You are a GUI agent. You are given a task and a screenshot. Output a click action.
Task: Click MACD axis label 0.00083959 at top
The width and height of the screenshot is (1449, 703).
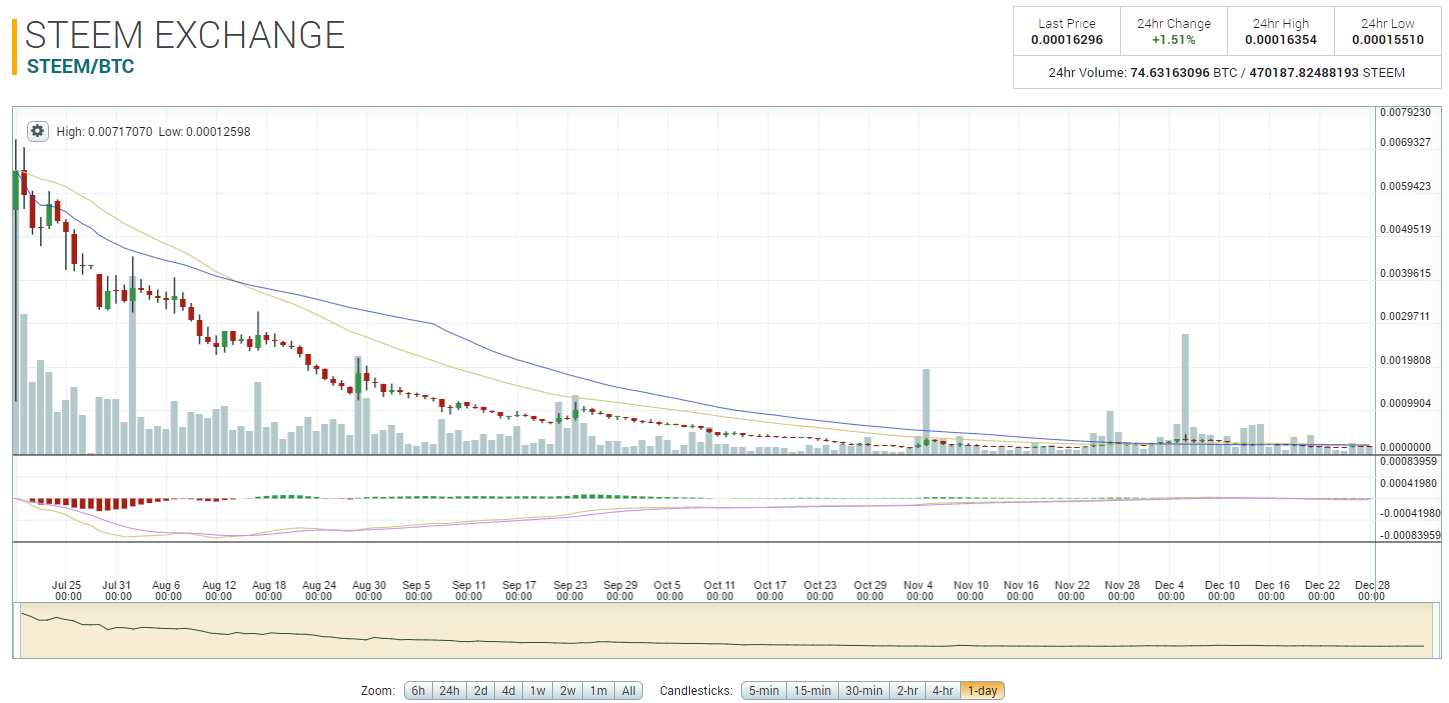point(1409,461)
